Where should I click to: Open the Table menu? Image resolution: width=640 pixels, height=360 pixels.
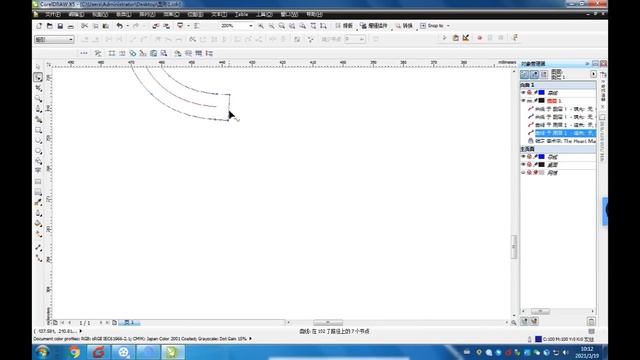tap(241, 14)
